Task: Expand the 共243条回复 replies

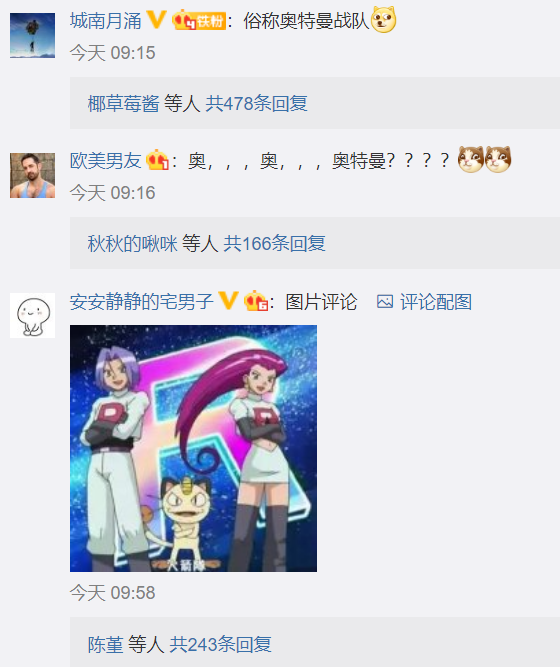Action: (220, 644)
